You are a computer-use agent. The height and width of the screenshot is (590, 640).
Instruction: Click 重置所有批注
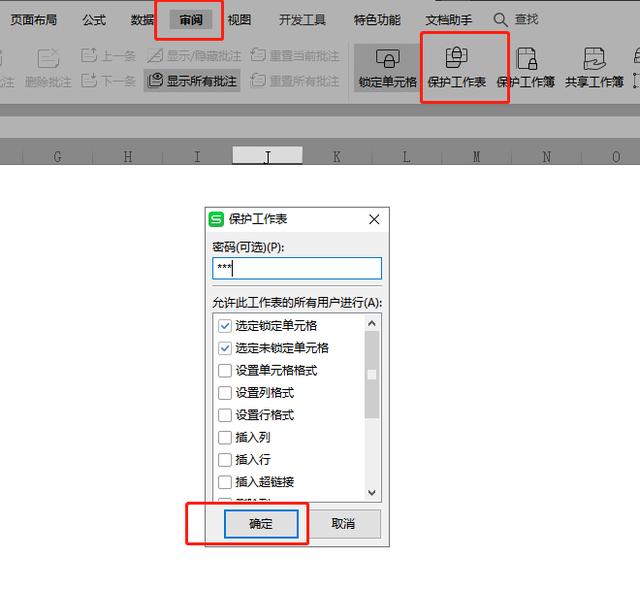coord(295,81)
